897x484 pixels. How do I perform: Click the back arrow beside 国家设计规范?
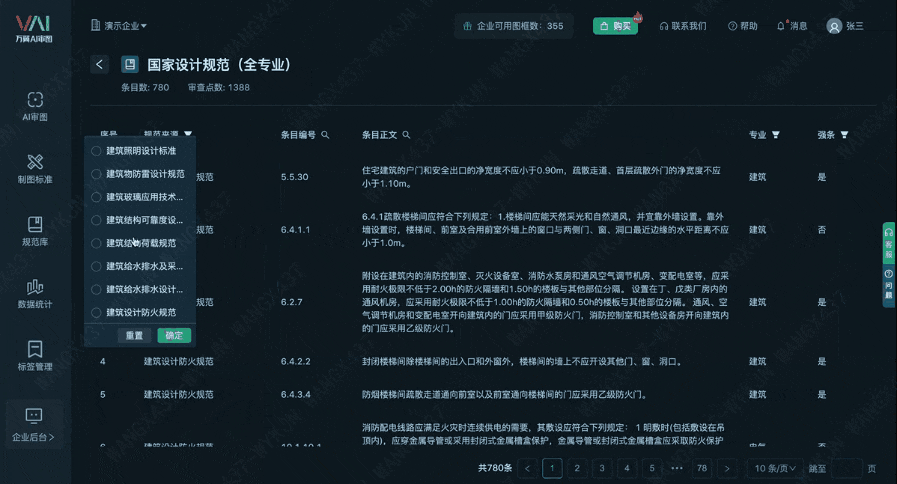pyautogui.click(x=99, y=65)
